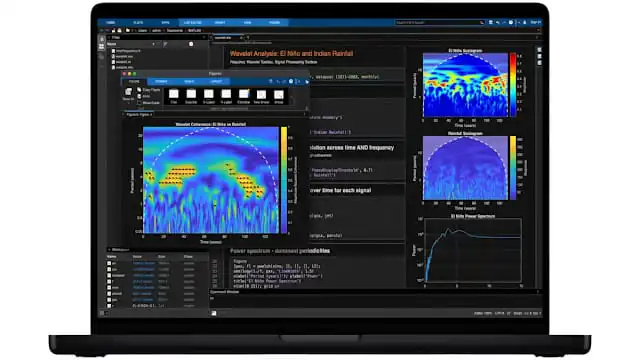Click the search magnifier icon in top toolbar
Viewport: 640px width, 360px height.
point(482,22)
